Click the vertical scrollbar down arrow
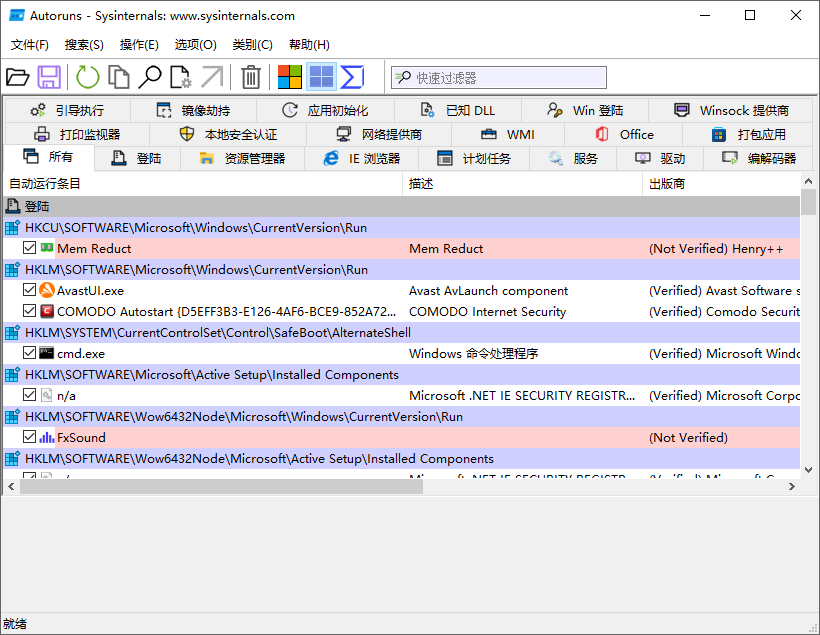820x635 pixels. (808, 470)
